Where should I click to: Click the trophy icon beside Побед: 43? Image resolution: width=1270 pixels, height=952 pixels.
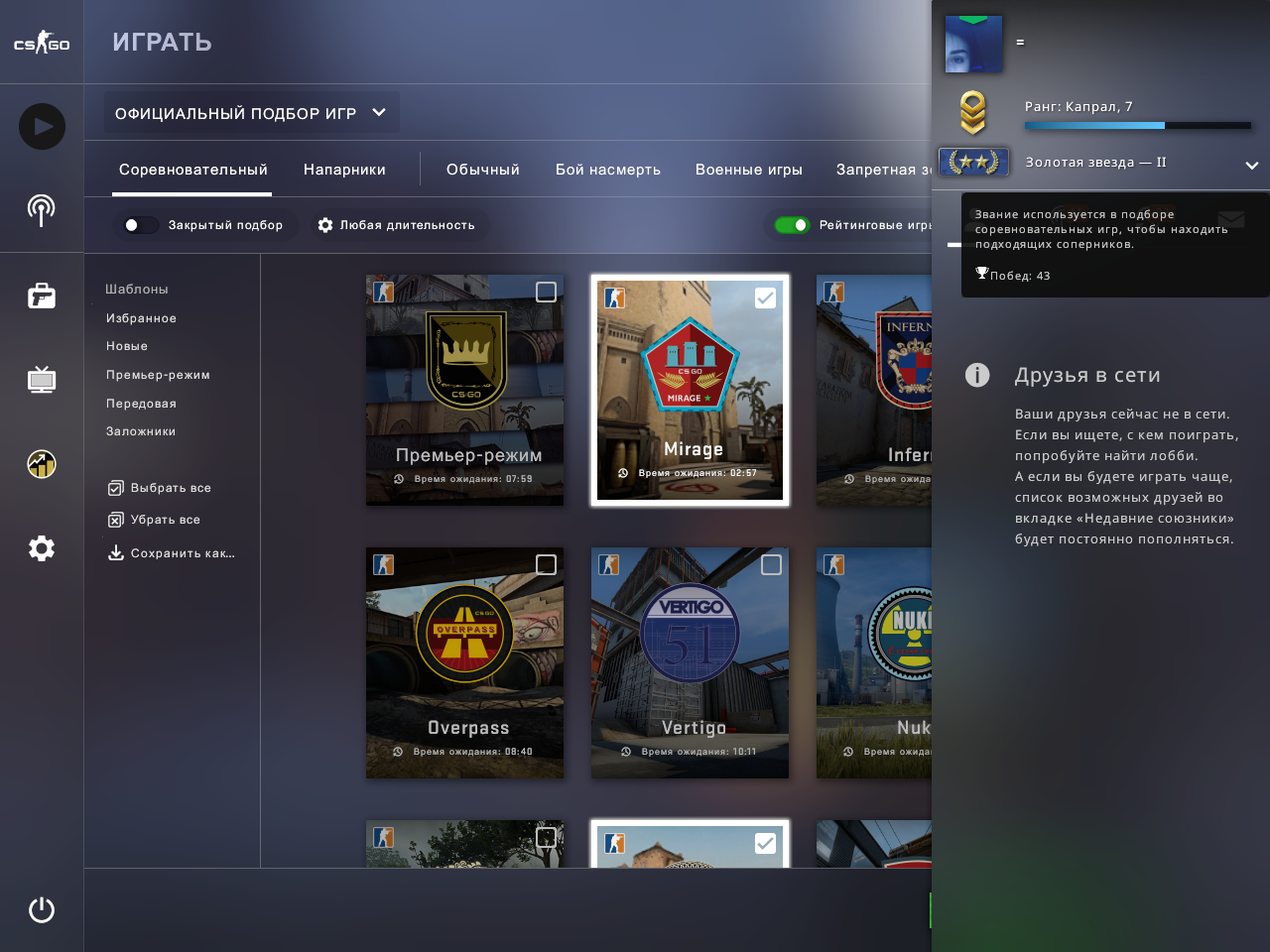point(981,273)
